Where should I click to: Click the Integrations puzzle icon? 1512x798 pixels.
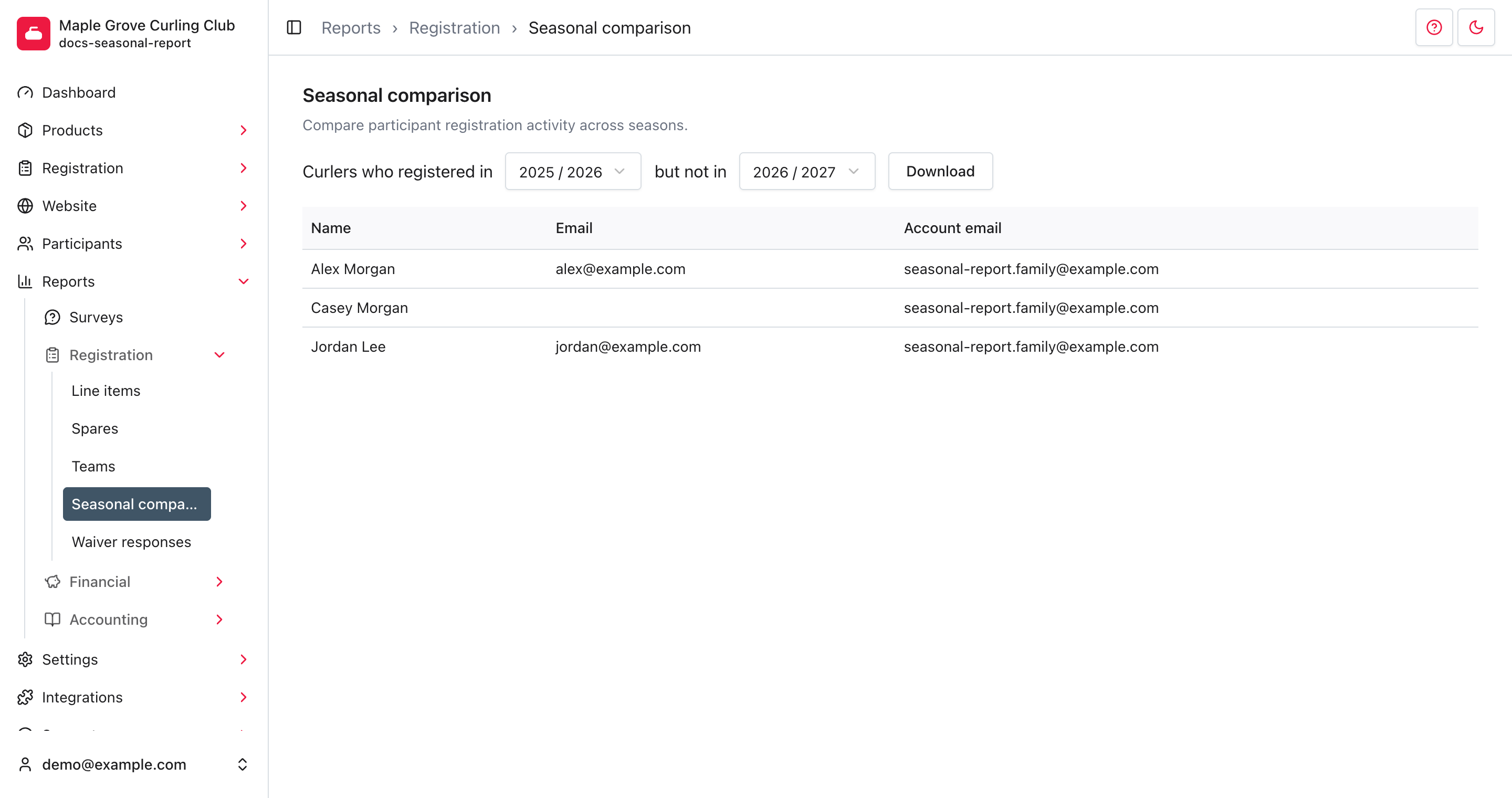point(25,697)
